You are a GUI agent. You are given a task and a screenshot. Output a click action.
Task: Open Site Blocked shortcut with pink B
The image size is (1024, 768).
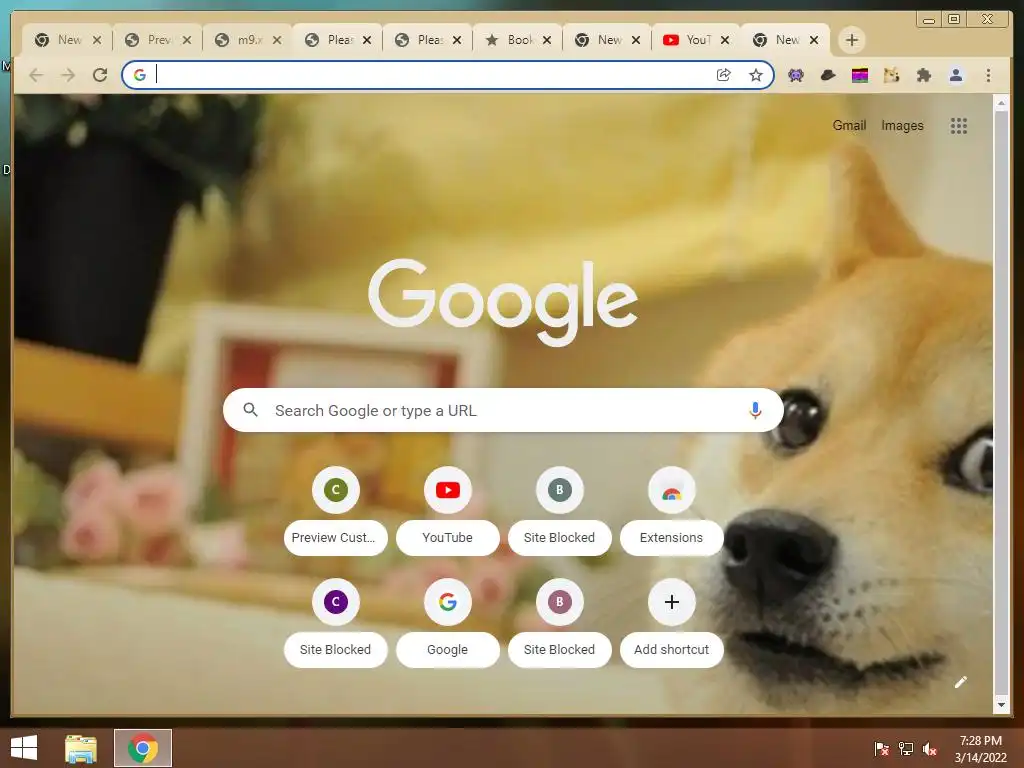click(559, 623)
